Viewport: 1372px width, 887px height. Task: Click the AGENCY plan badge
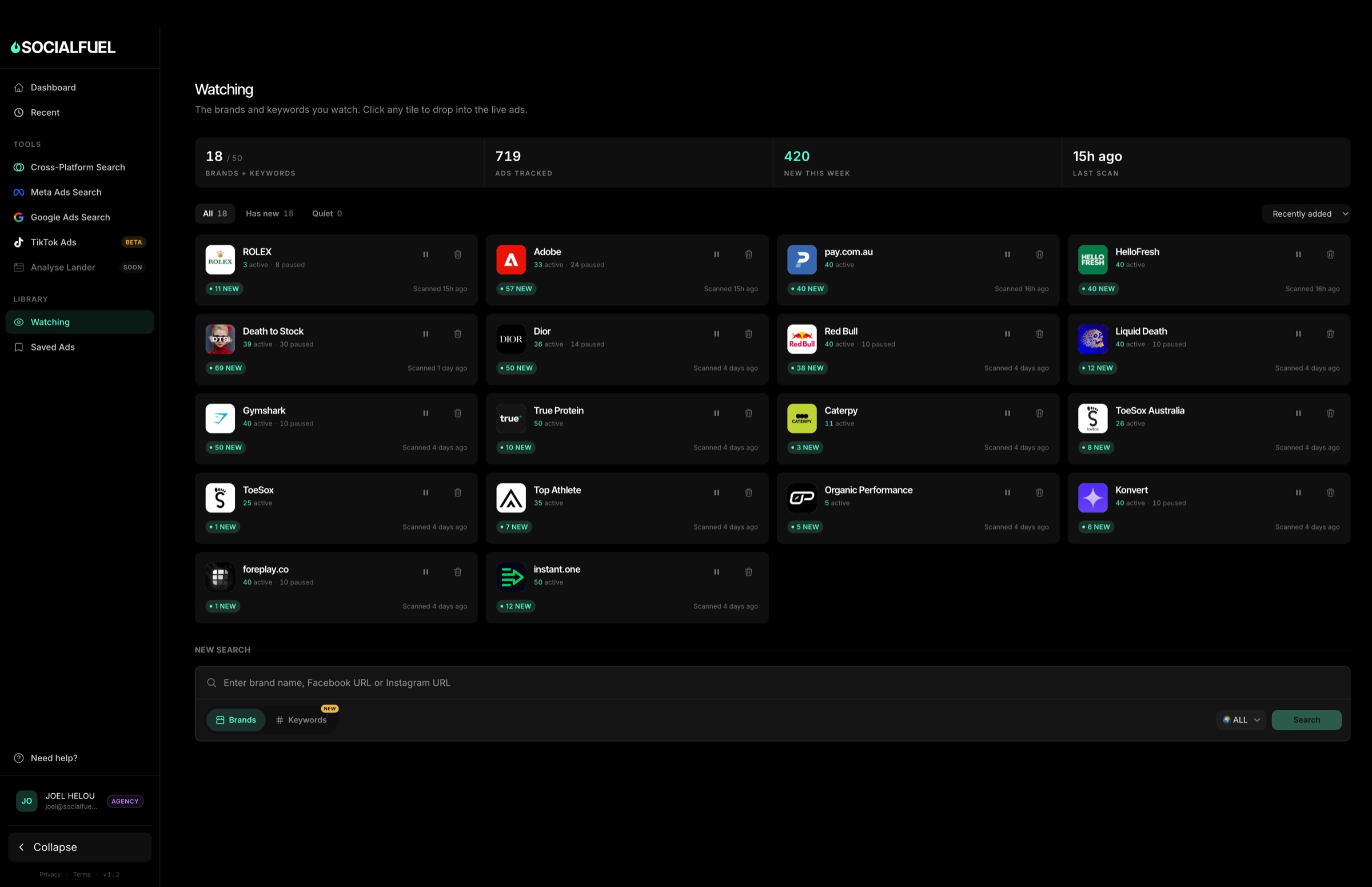click(125, 802)
